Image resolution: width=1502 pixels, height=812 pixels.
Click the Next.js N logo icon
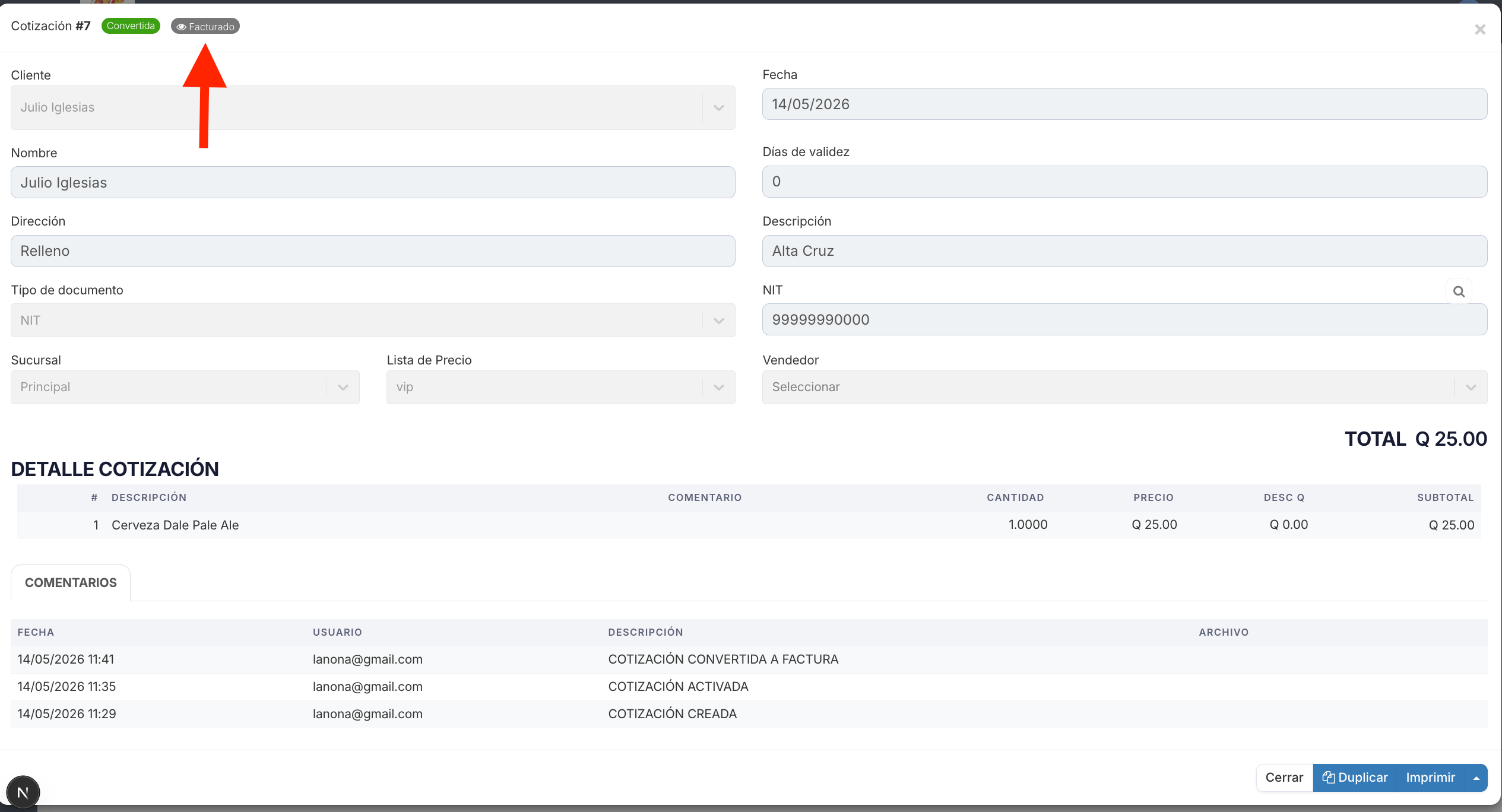point(23,792)
